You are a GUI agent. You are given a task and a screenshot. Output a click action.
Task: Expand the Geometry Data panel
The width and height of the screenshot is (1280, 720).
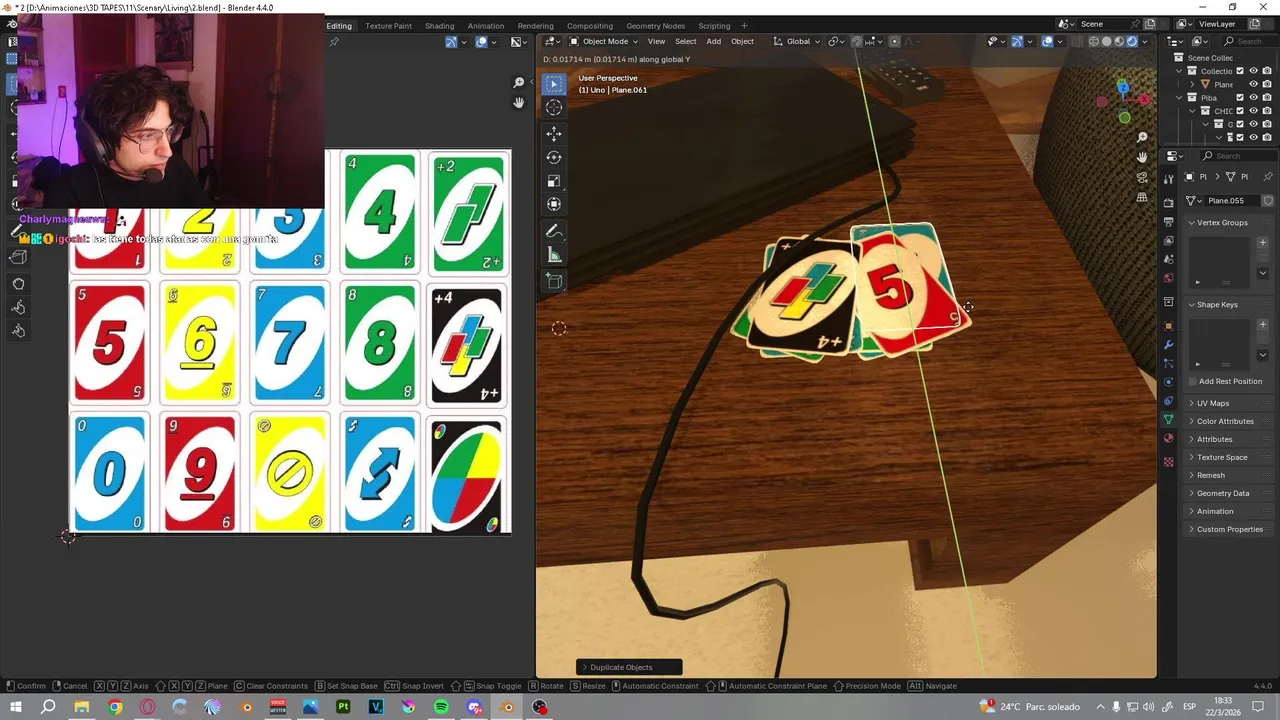1223,493
